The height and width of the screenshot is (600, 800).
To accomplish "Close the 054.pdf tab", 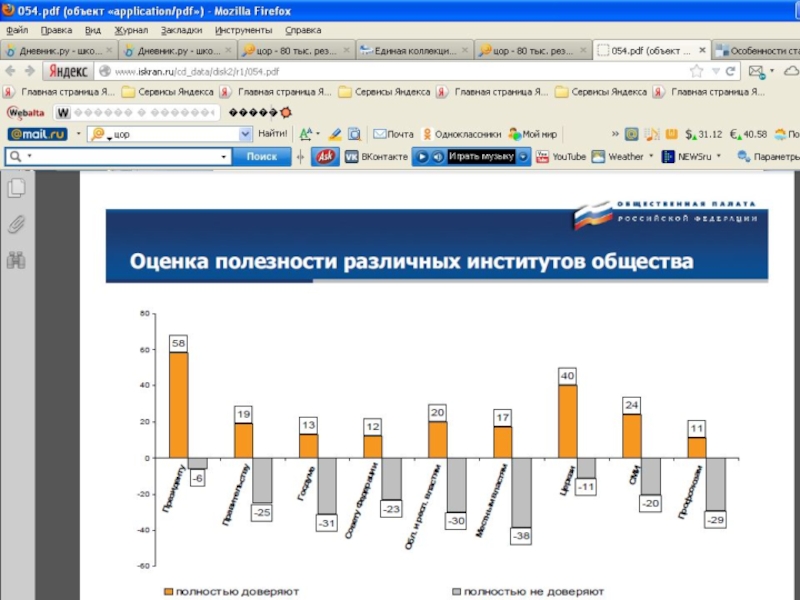I will tap(702, 51).
